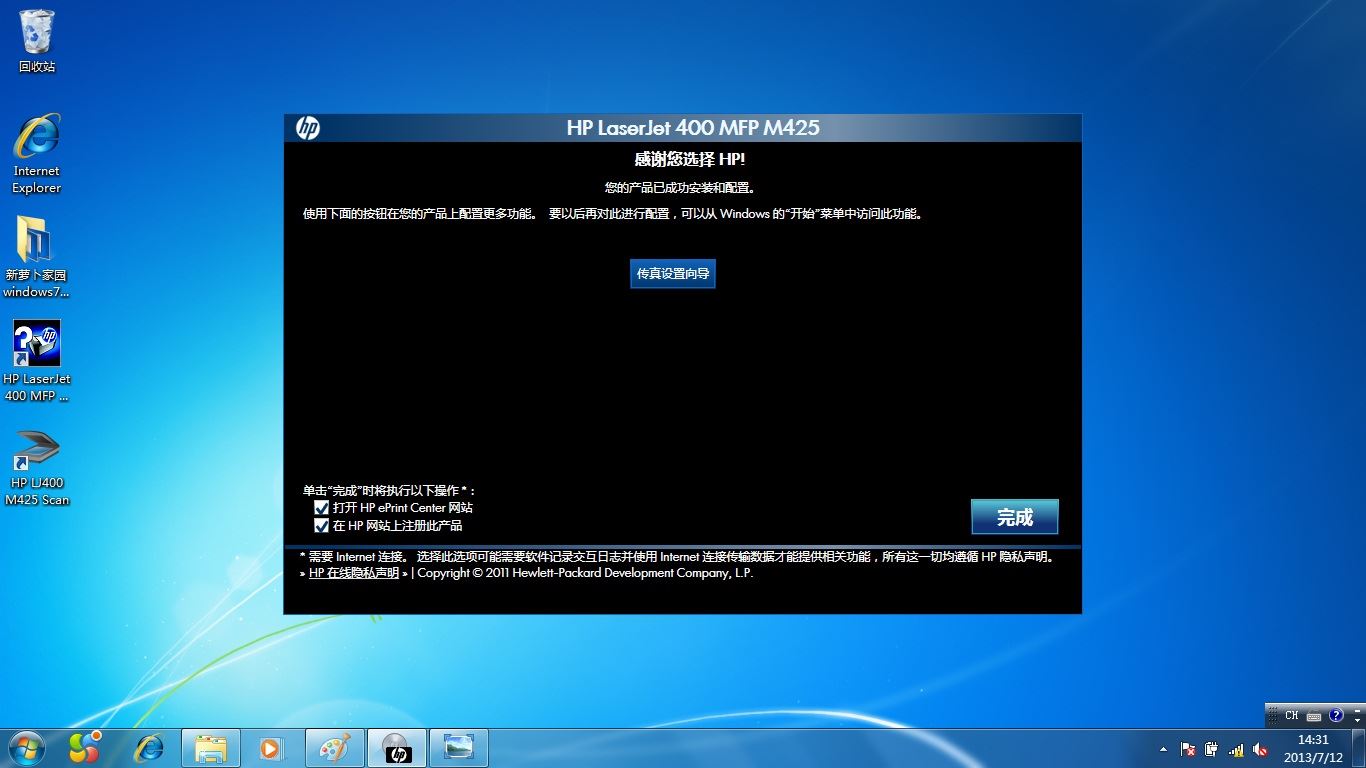Open the HP 在线隐私声明 privacy link
Viewport: 1366px width, 768px height.
click(354, 573)
